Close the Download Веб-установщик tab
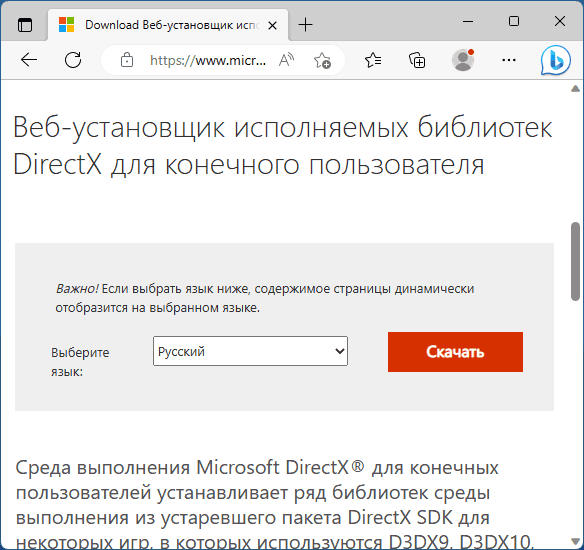 point(273,25)
